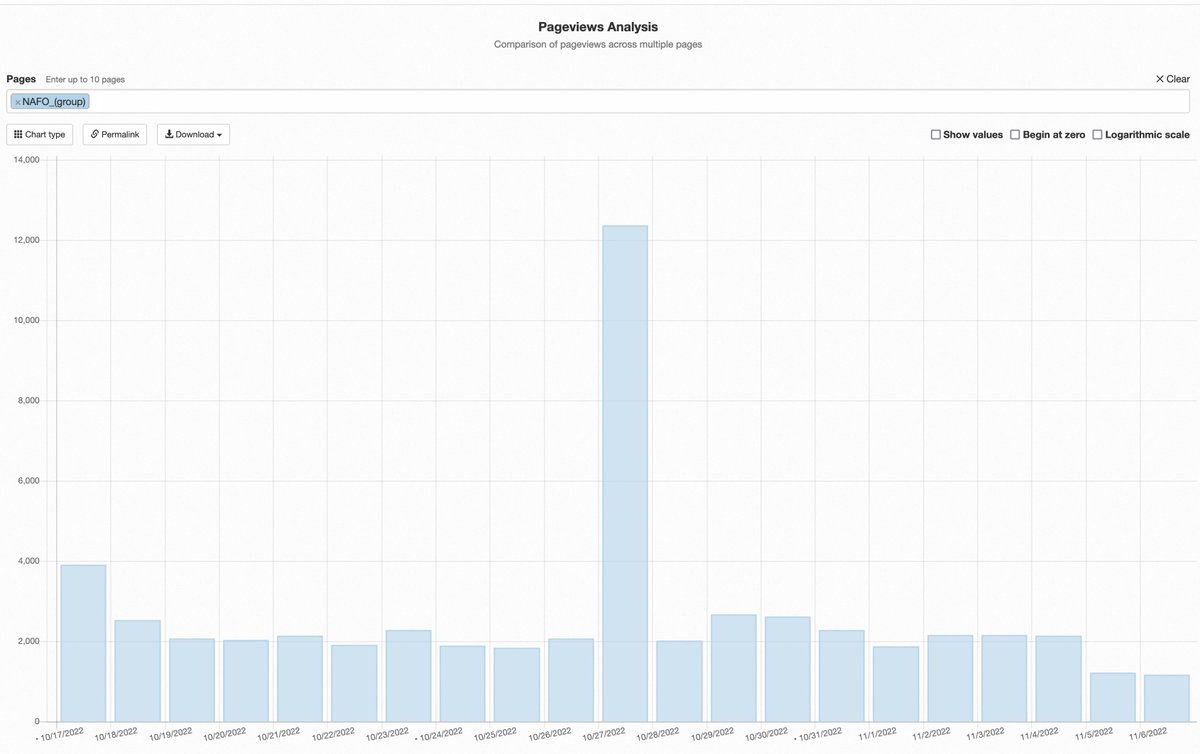Click the X icon beside Clear
1200x754 pixels.
1160,79
